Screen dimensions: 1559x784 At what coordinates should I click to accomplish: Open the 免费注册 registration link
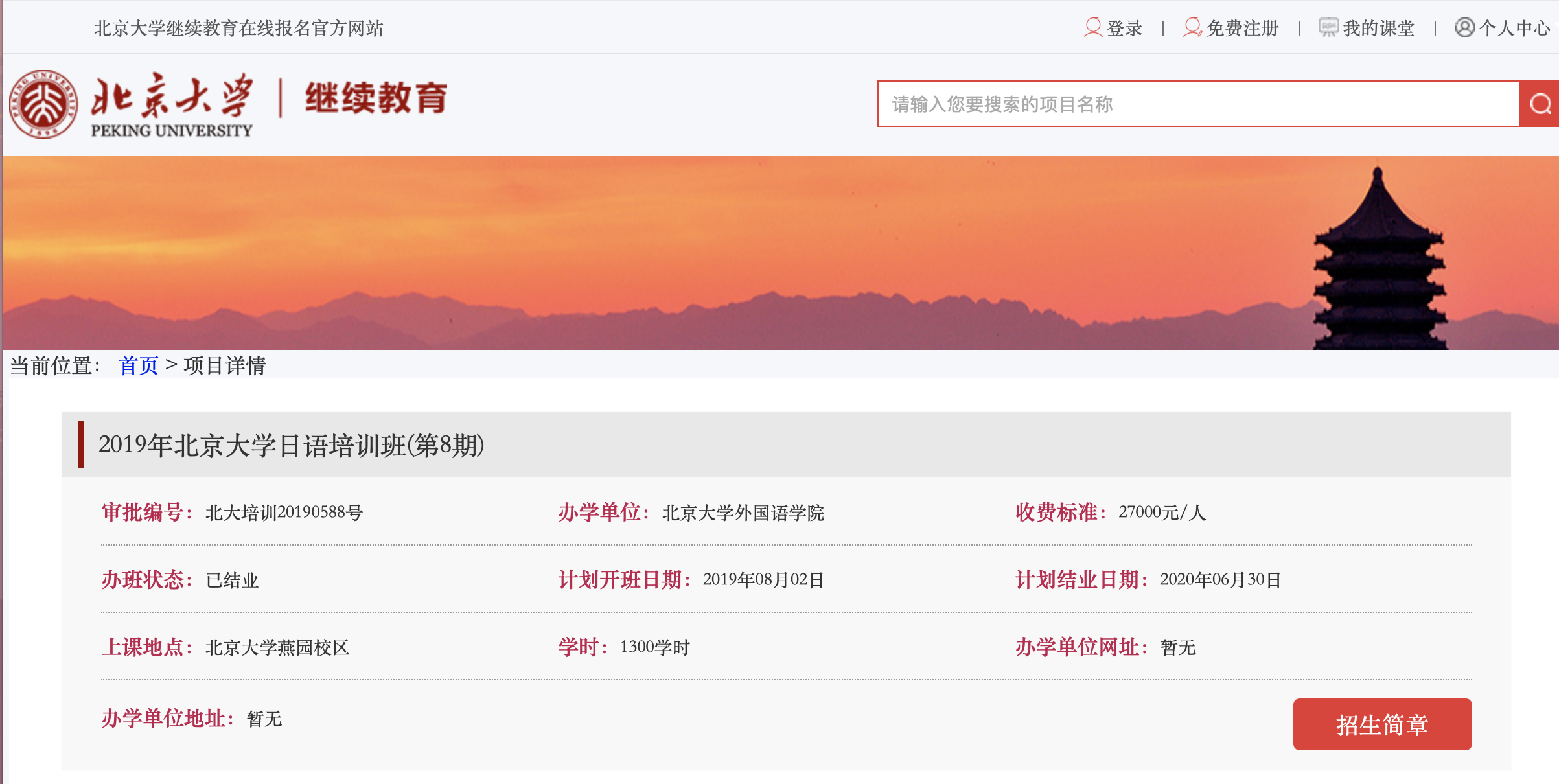tap(1242, 29)
